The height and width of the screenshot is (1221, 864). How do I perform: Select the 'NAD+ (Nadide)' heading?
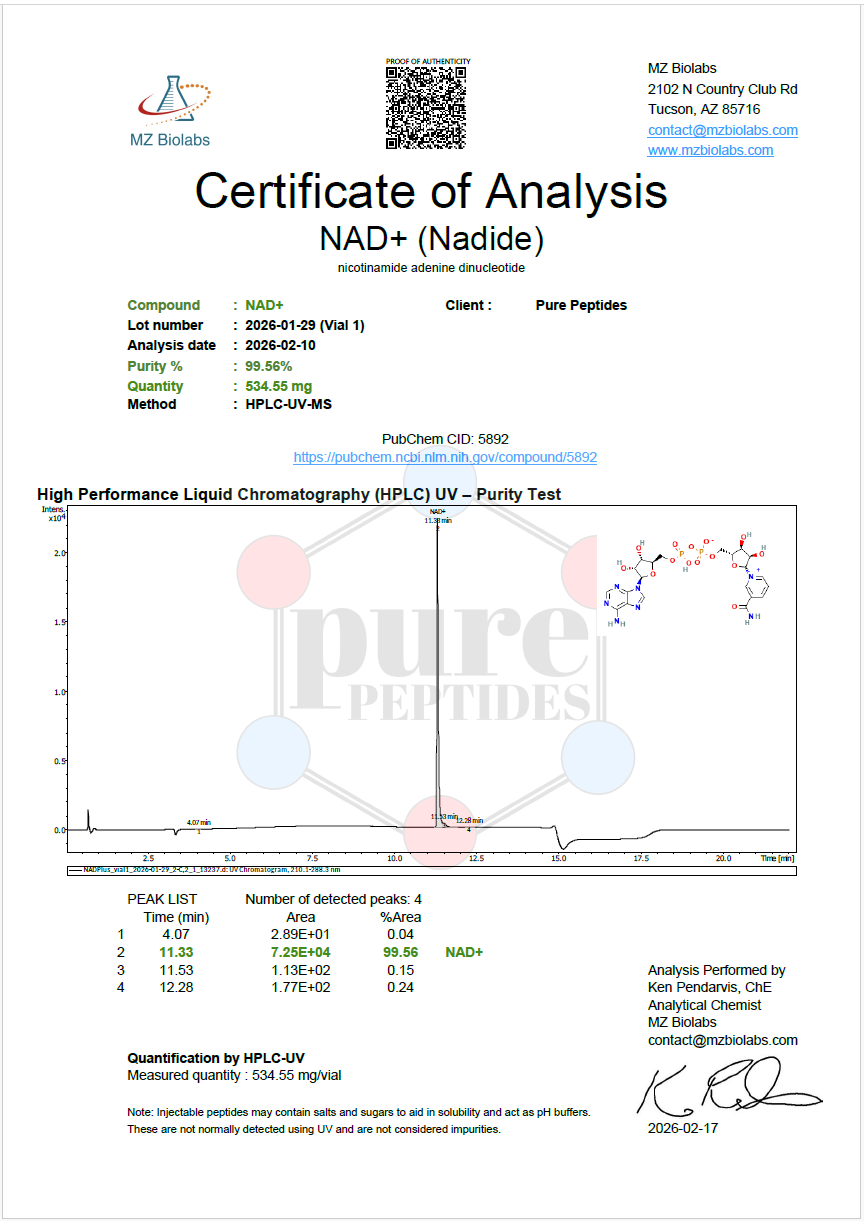click(431, 239)
